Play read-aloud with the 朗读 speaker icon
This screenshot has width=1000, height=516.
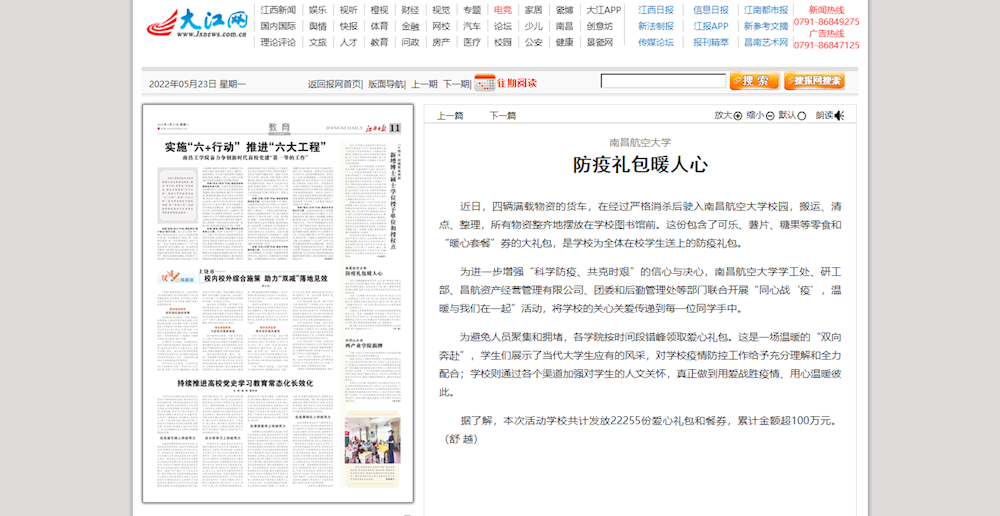pos(839,115)
